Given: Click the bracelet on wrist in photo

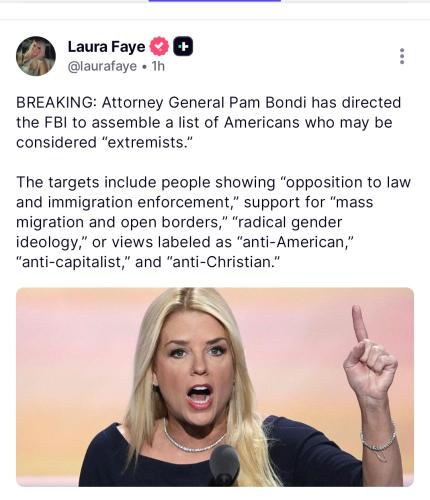Looking at the screenshot, I should 379,442.
